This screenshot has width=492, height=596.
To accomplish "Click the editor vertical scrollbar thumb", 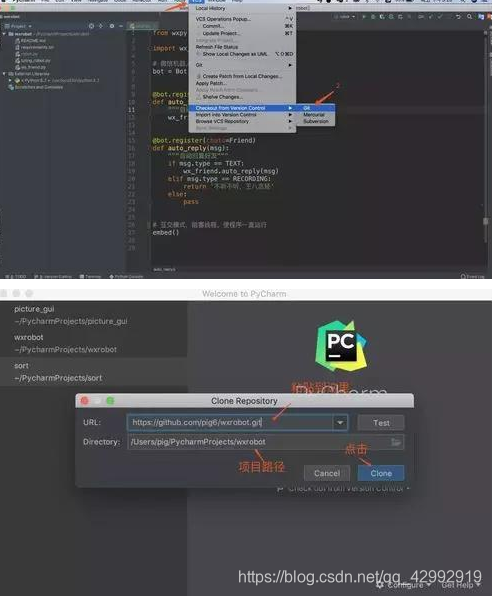I will coord(486,221).
